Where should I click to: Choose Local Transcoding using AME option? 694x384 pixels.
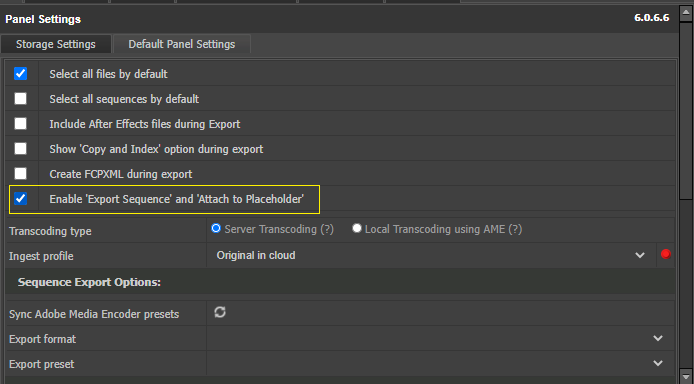pyautogui.click(x=357, y=228)
